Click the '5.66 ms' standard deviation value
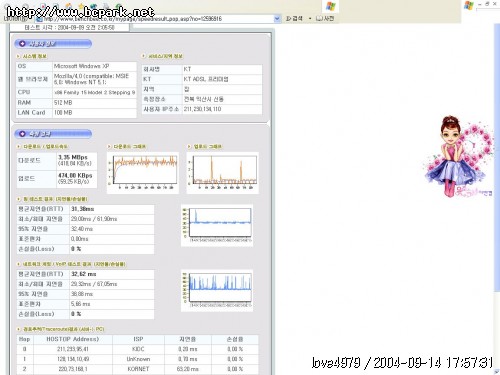This screenshot has width=500, height=375. tap(80, 304)
